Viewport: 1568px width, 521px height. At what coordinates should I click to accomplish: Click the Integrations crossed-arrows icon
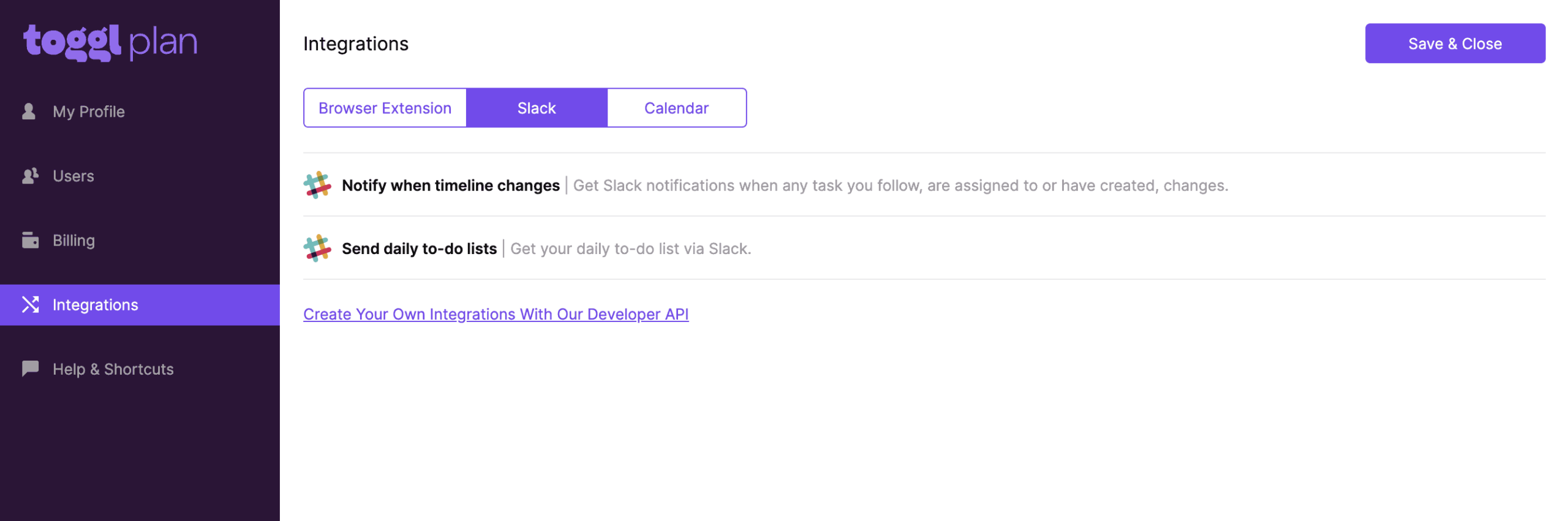coord(30,304)
